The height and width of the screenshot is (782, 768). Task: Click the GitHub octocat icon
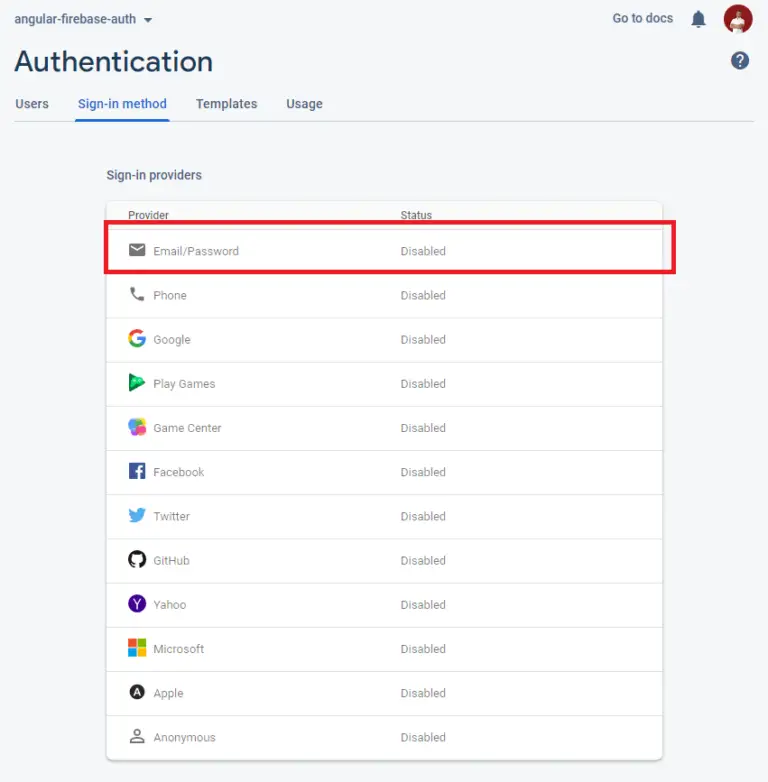(137, 560)
